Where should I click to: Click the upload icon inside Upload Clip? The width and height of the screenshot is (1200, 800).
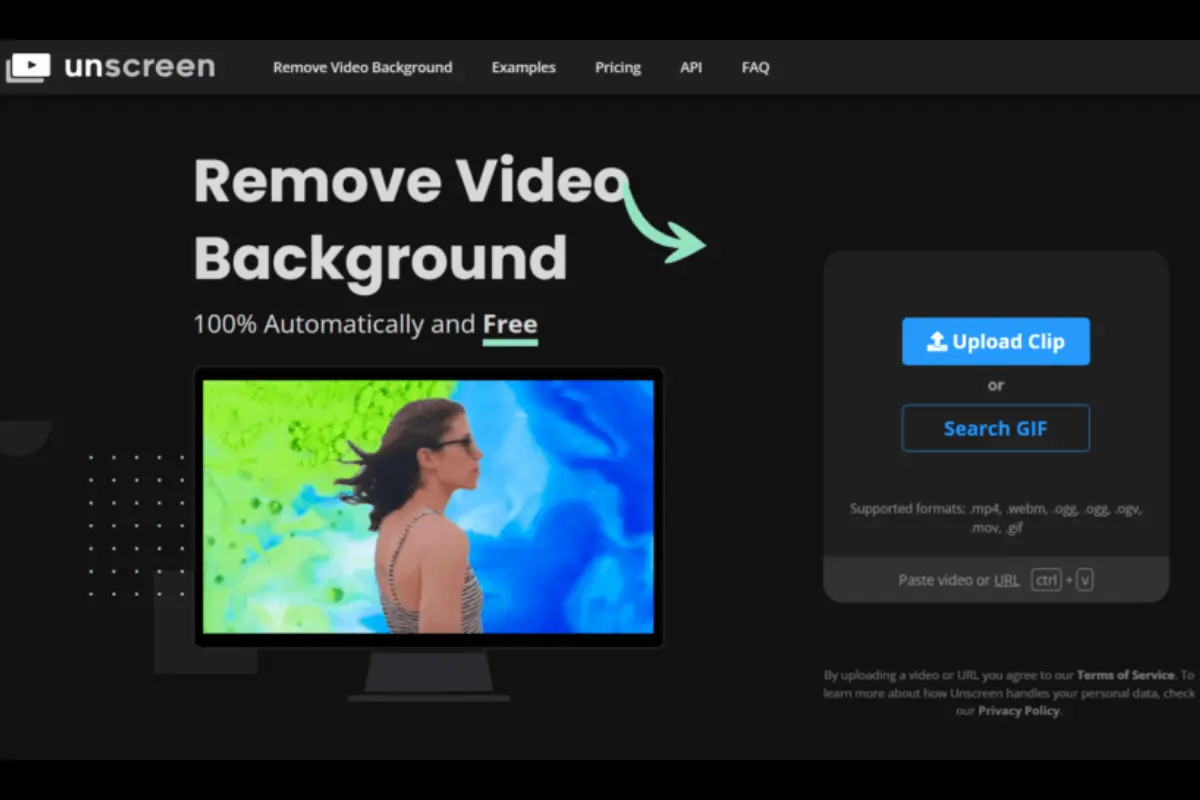pos(938,341)
